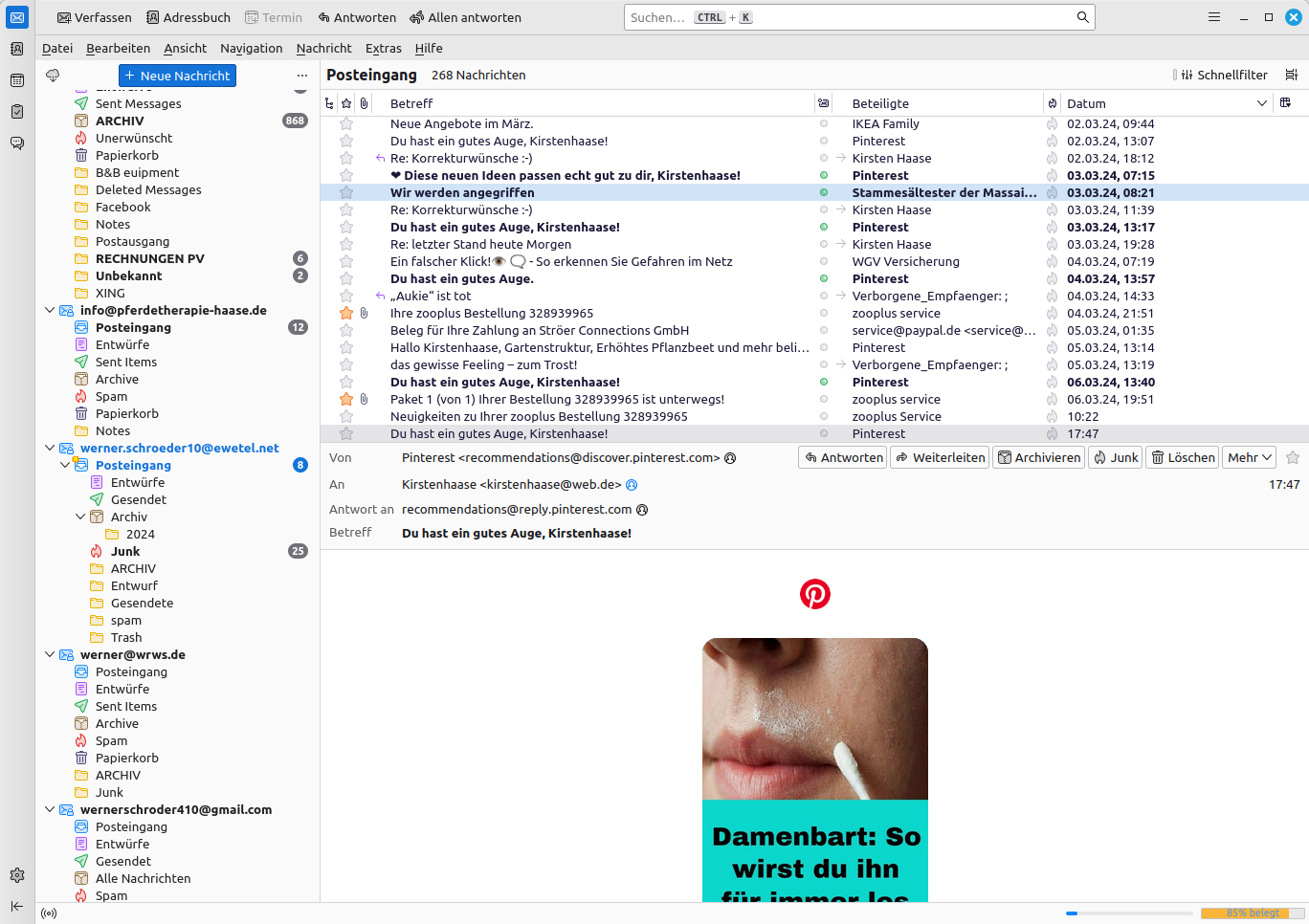Screen dimensions: 1309x924
Task: Unstar the 'Ihre zooplus Bestellung 328939965' message
Action: click(346, 313)
